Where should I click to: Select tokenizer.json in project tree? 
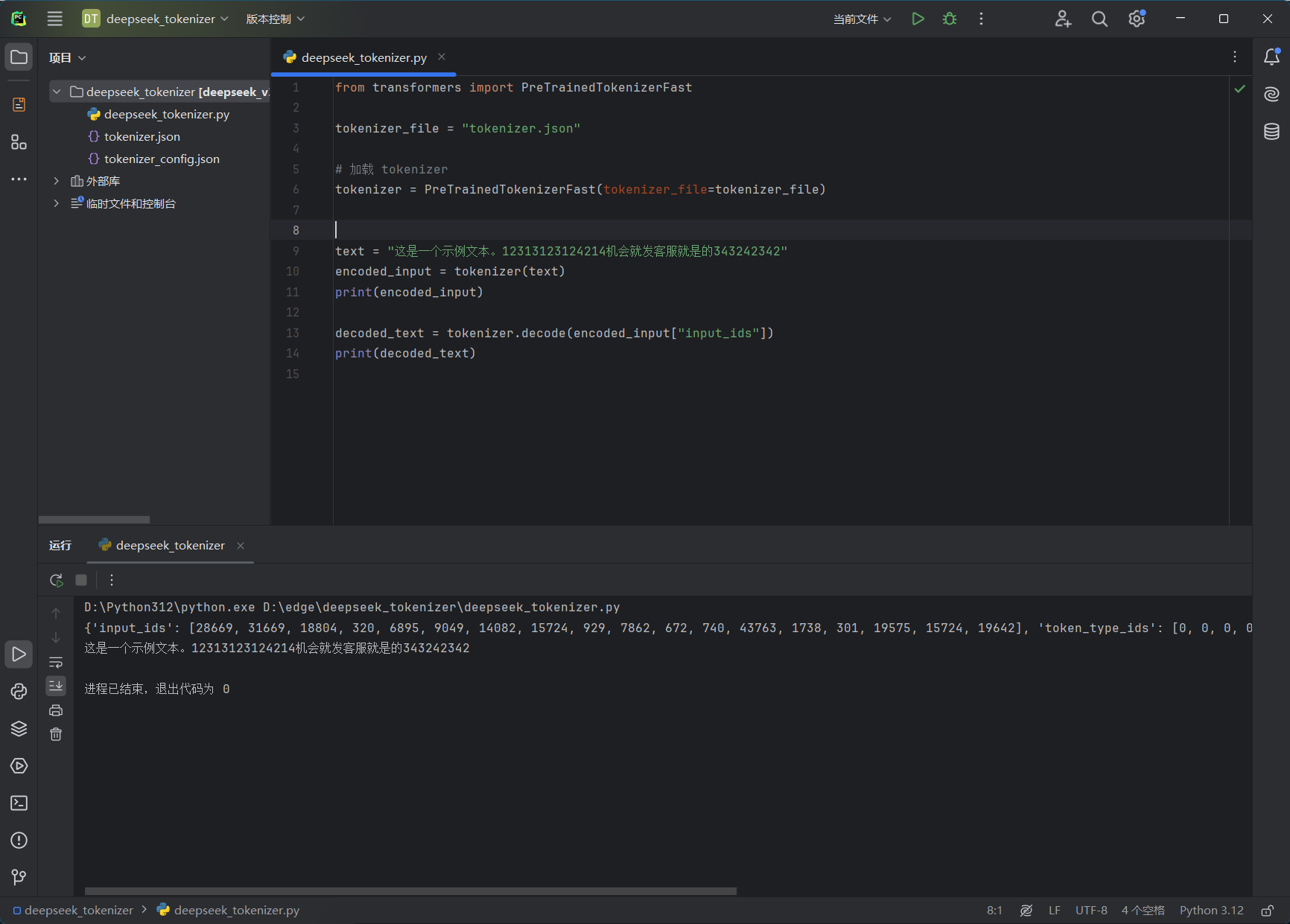[142, 136]
